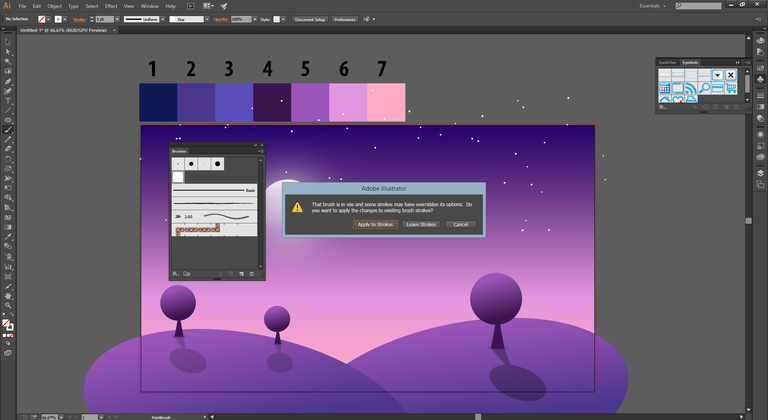The image size is (768, 420).
Task: Select the Gradient tool in toolbox
Action: 8,227
